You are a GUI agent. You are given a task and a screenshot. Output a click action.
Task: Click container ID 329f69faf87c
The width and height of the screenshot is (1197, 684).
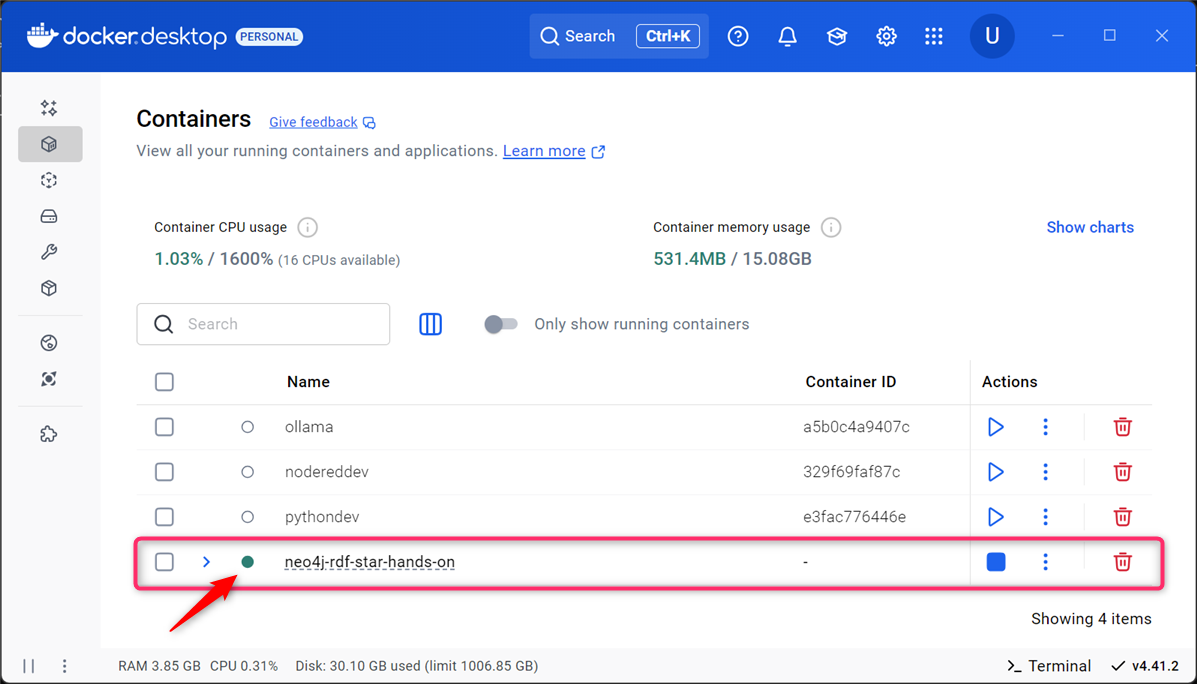point(851,472)
